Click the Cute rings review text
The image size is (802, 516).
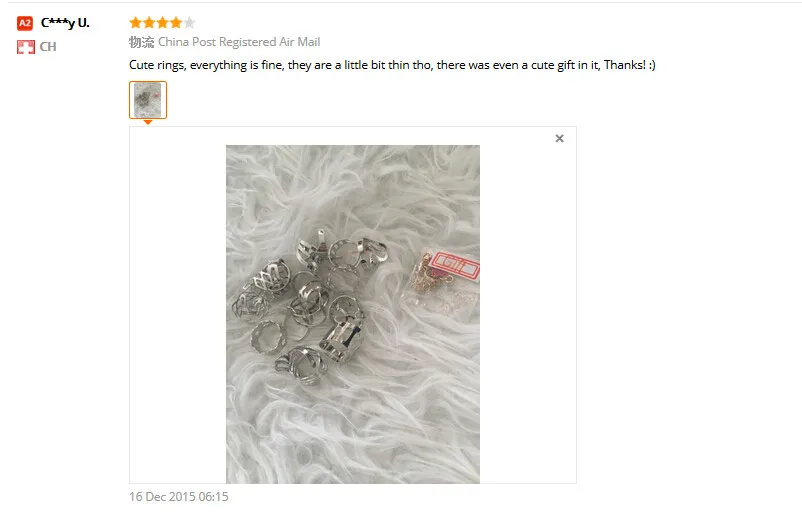(x=392, y=65)
